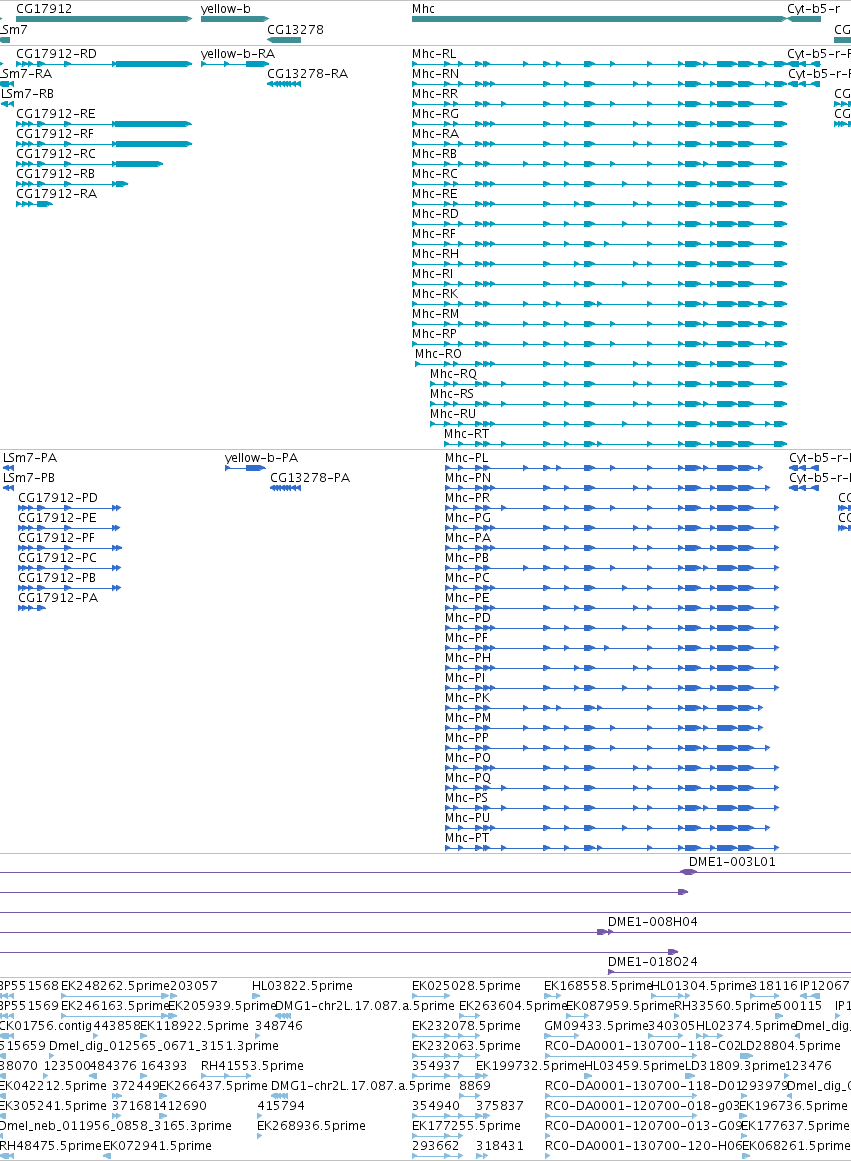Select the CG13278 gene span bar
Viewport: 851px width, 1161px height.
click(284, 40)
